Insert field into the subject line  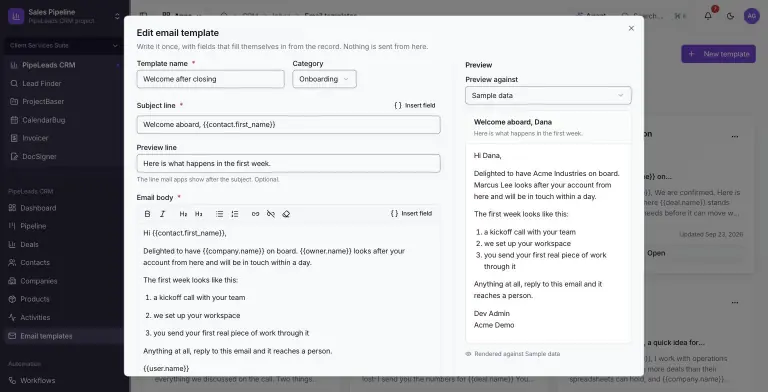pyautogui.click(x=414, y=105)
